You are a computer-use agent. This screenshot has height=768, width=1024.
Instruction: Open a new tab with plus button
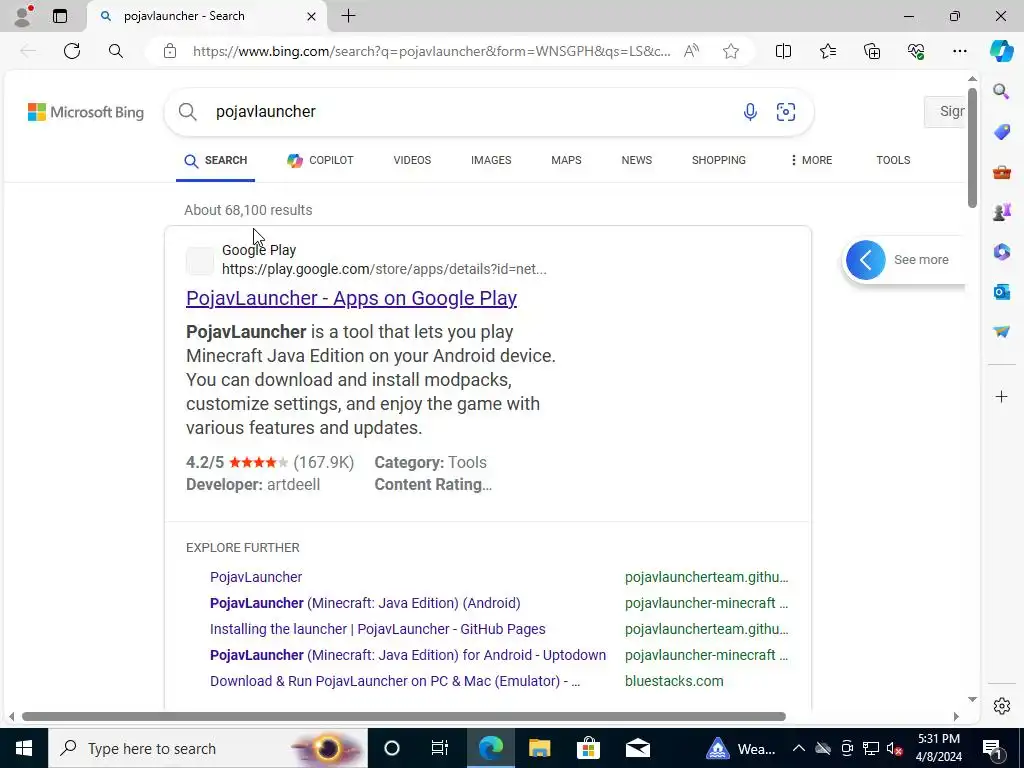coord(349,16)
